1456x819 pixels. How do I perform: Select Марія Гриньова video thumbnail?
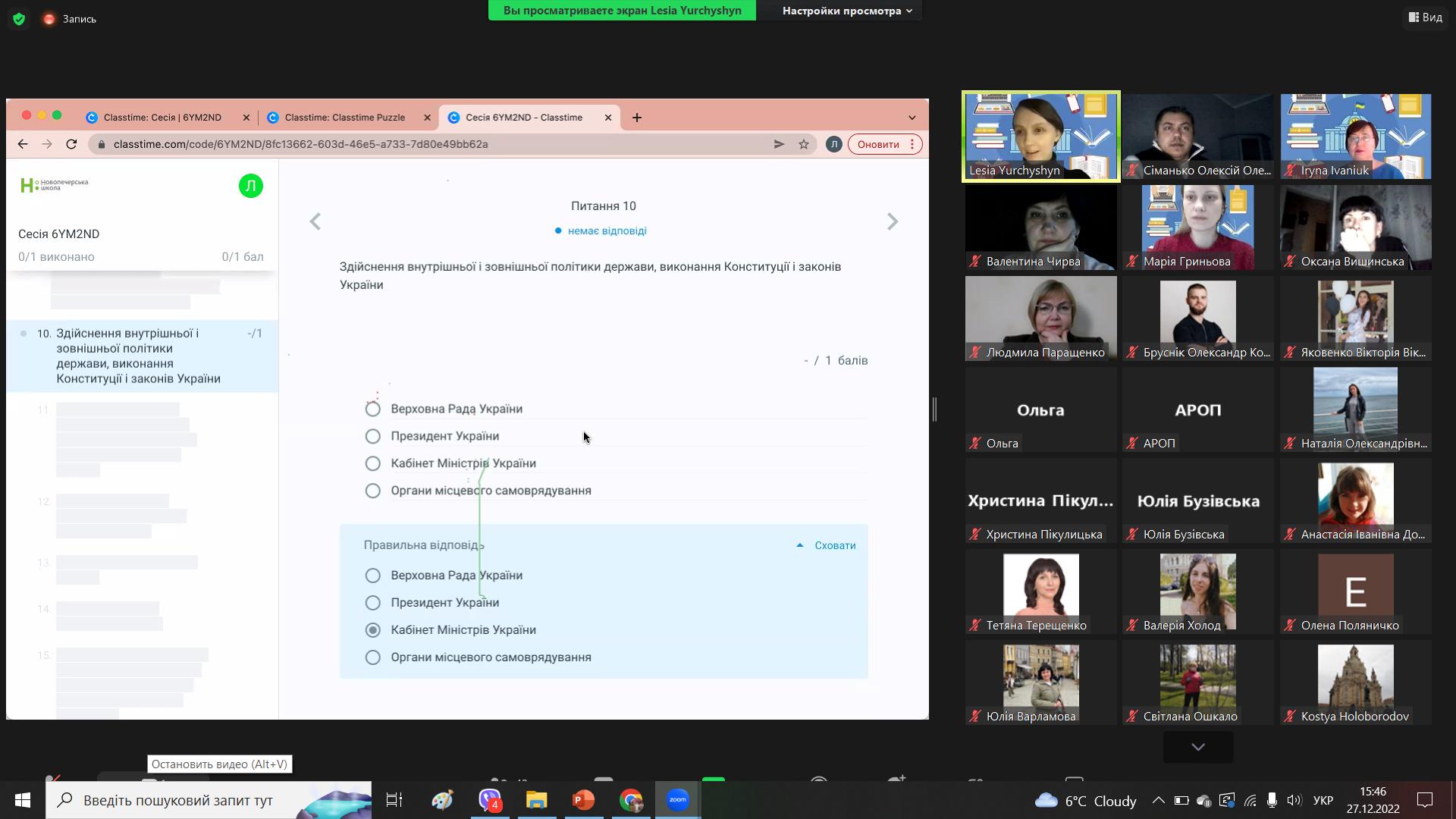point(1198,227)
